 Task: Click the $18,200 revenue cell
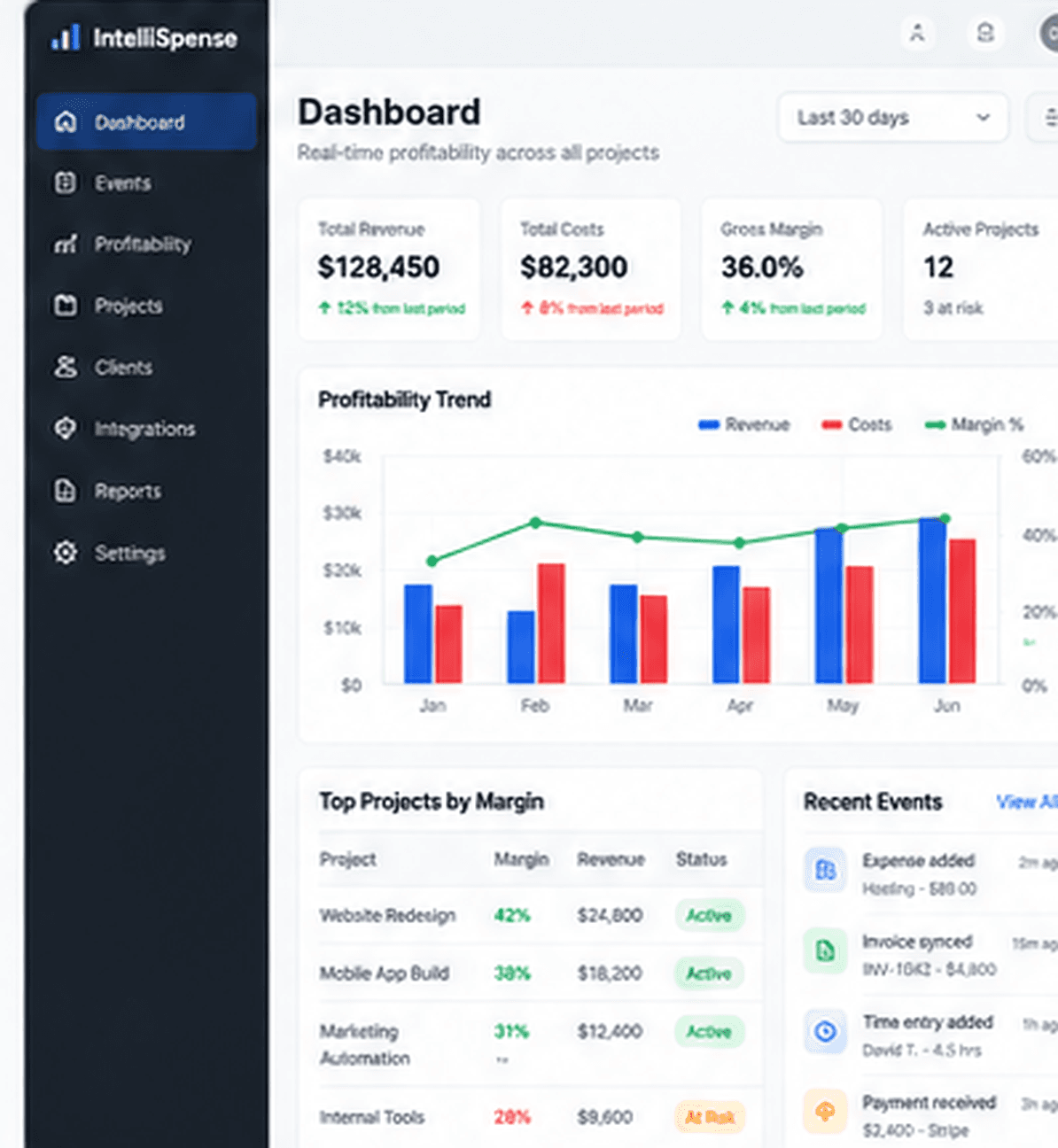[610, 973]
